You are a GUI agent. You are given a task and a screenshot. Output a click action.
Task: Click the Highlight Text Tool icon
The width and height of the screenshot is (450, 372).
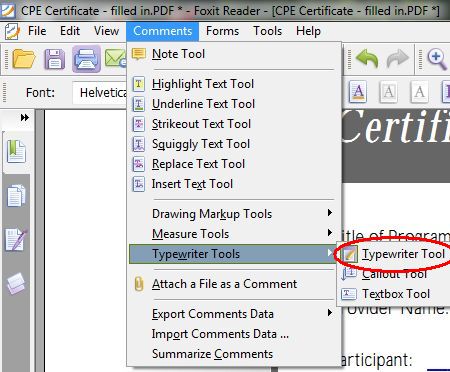[139, 84]
